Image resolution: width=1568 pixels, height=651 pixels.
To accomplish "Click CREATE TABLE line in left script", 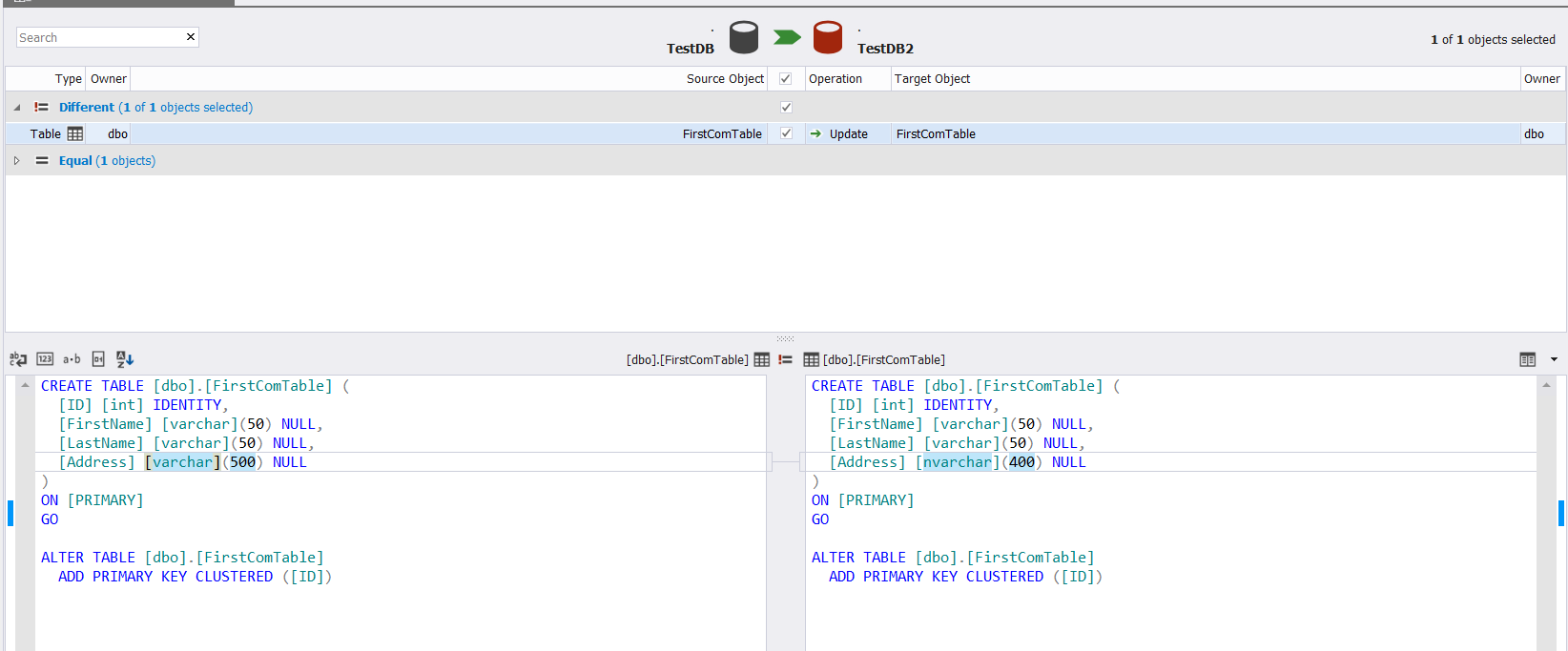I will (196, 386).
